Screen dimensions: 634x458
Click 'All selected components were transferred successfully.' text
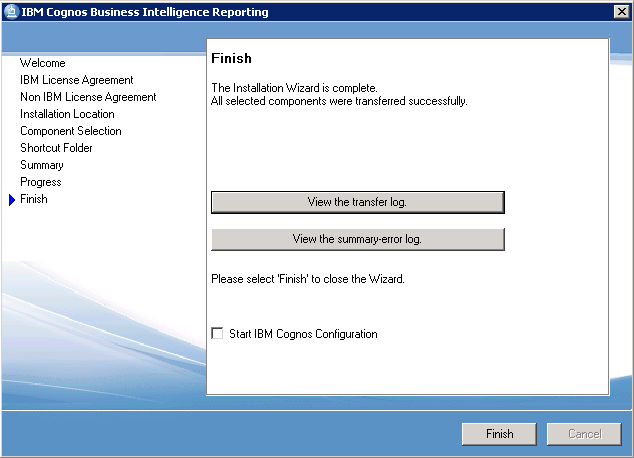coord(339,101)
